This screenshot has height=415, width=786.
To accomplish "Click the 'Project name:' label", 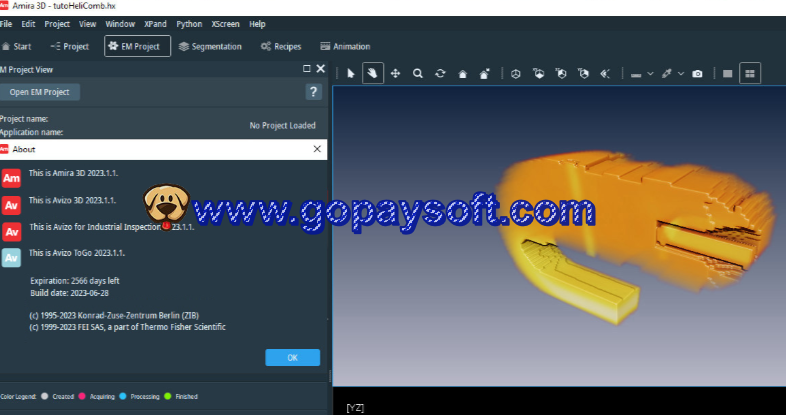I will (24, 119).
